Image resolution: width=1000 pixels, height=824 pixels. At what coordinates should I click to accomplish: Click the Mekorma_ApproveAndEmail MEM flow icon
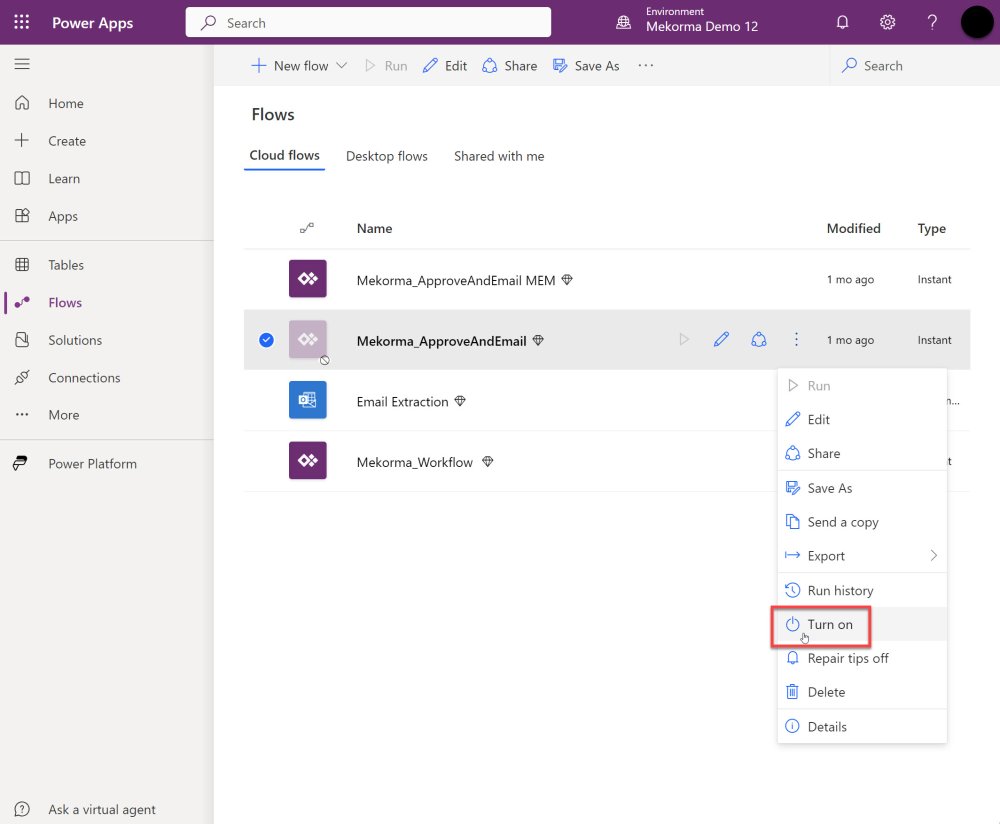307,279
